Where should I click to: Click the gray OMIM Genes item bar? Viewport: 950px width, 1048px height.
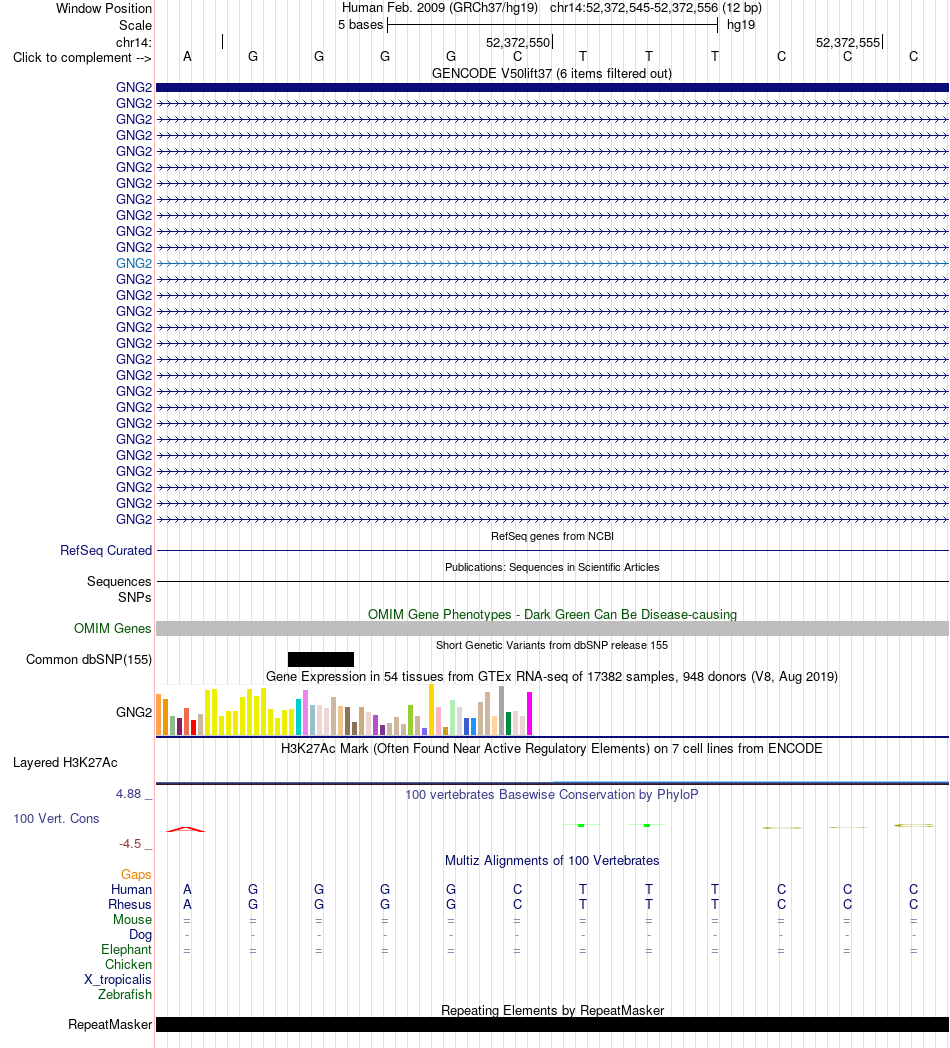(x=552, y=628)
